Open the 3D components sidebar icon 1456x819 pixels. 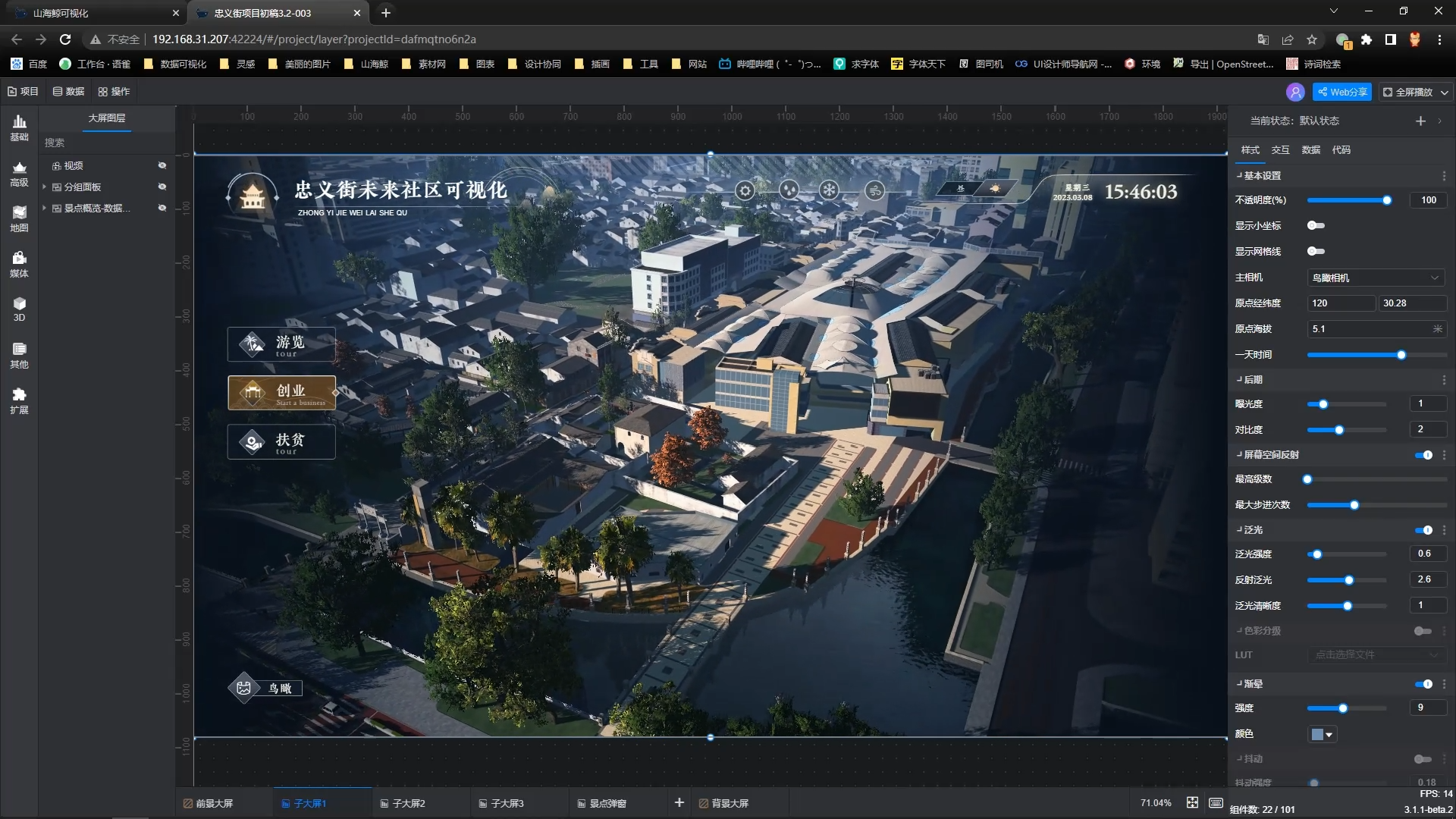tap(19, 309)
